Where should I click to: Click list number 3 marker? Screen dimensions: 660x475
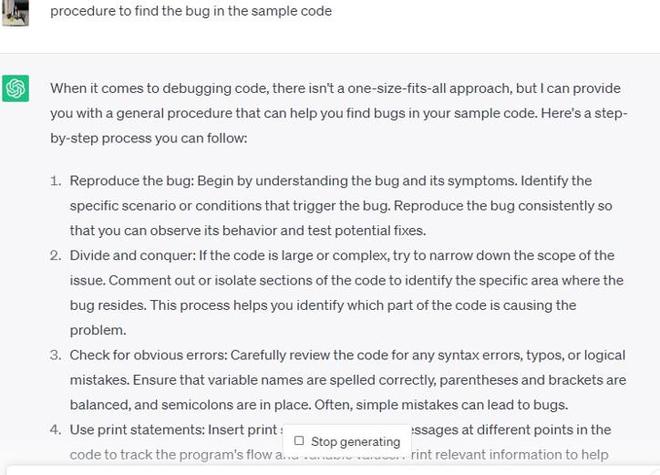(56, 355)
